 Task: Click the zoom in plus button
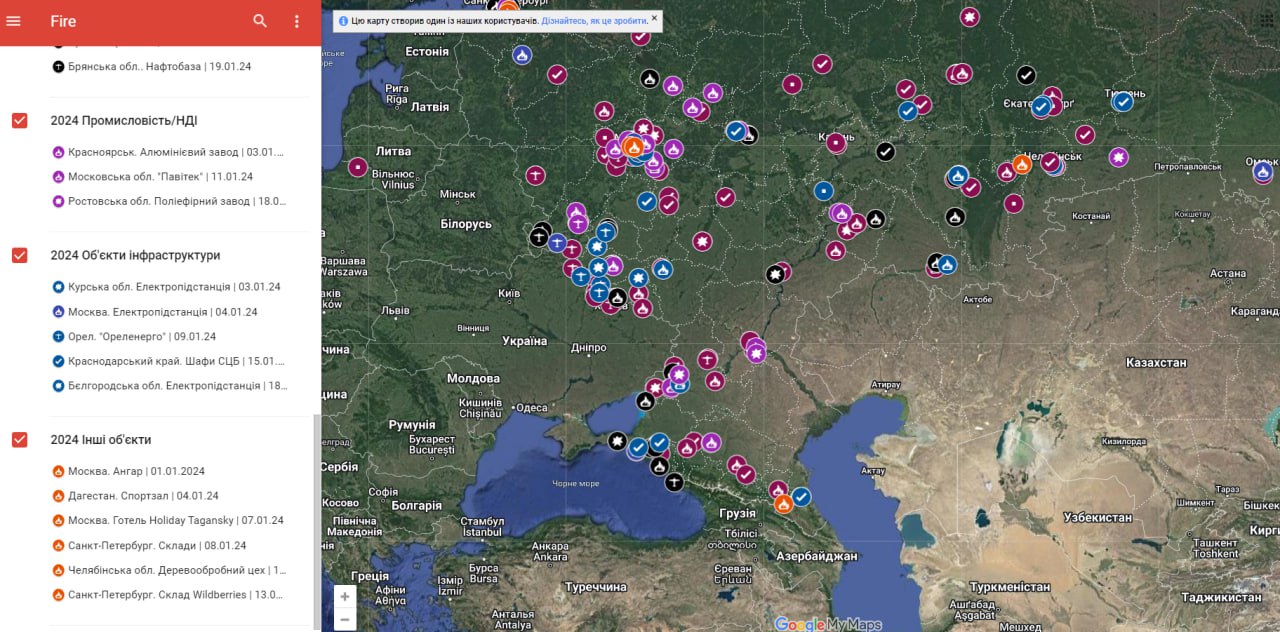tap(345, 596)
